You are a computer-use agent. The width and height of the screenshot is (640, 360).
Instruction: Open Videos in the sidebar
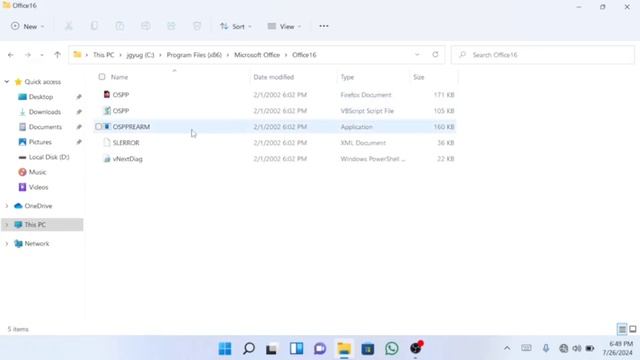(38, 187)
